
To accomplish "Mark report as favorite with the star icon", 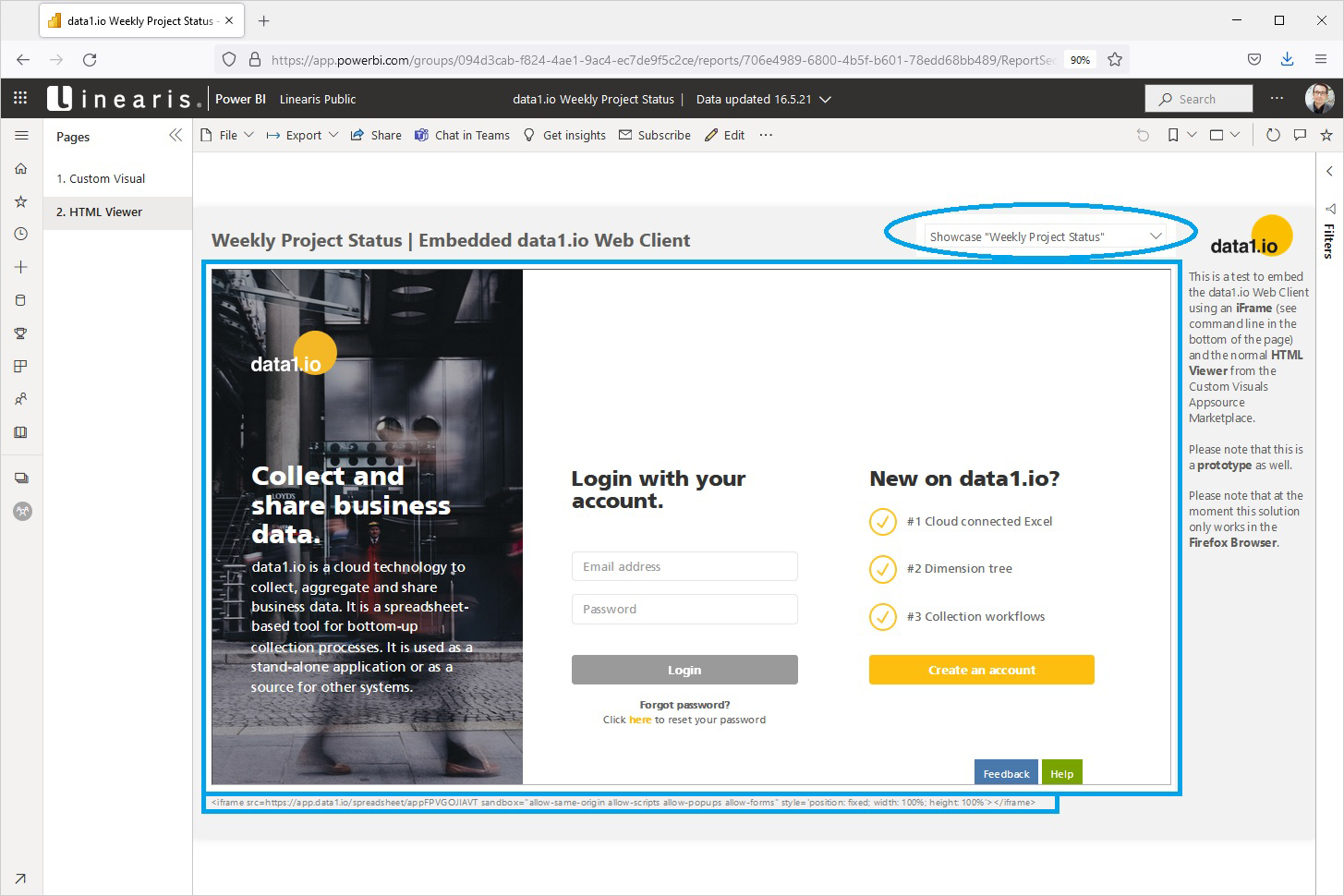I will pos(1326,134).
